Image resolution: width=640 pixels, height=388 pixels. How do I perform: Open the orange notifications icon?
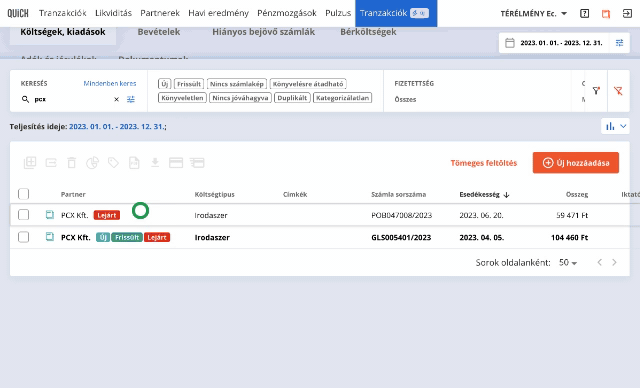(x=606, y=13)
